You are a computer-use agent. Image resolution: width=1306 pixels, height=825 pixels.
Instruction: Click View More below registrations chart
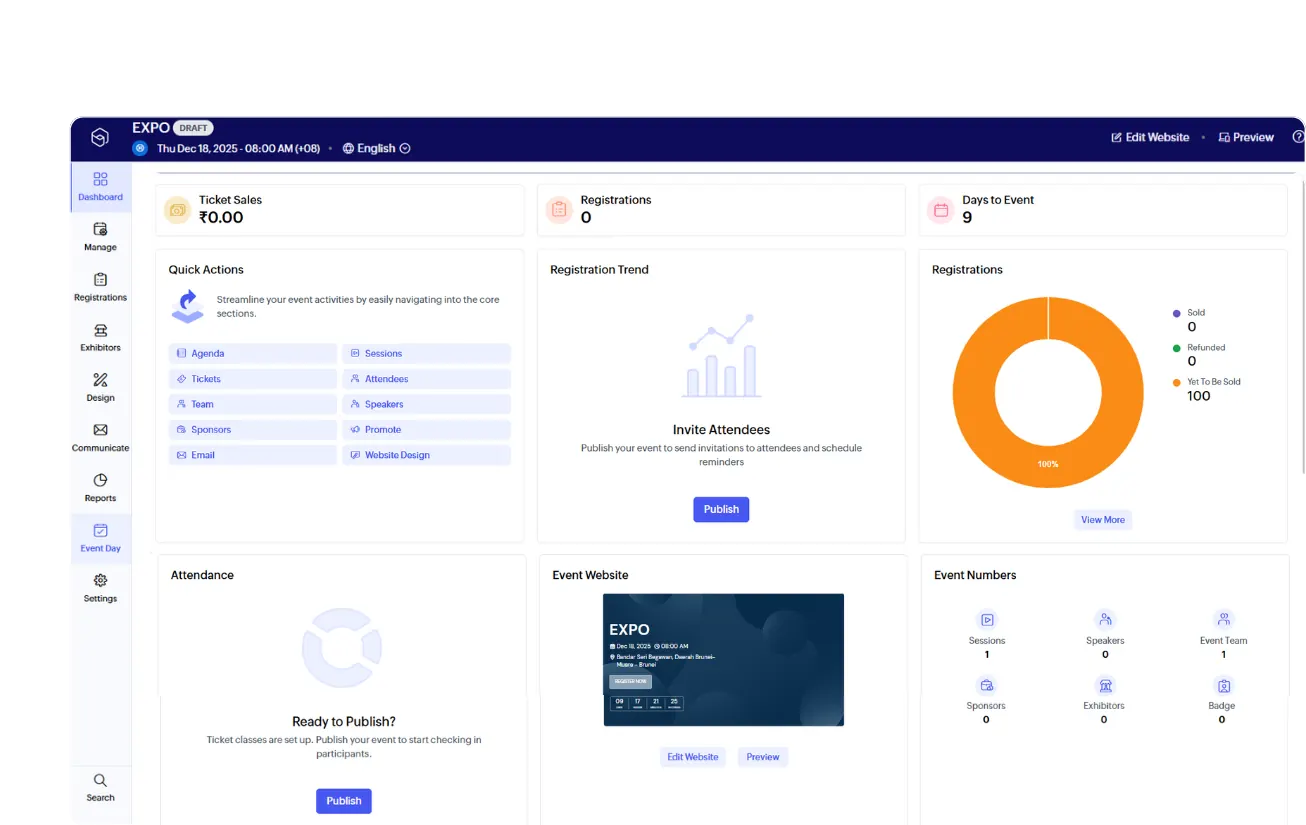tap(1102, 520)
